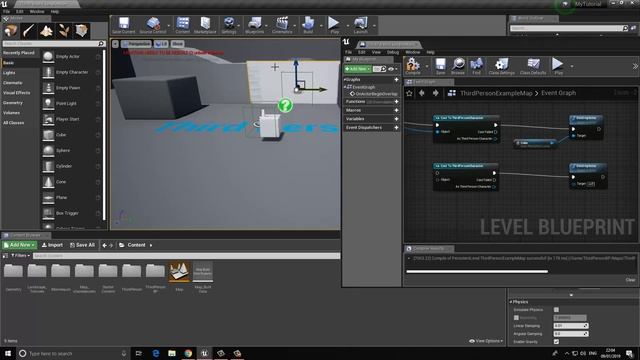Toggle the mass override checkbox
The image size is (640, 360).
[516, 318]
